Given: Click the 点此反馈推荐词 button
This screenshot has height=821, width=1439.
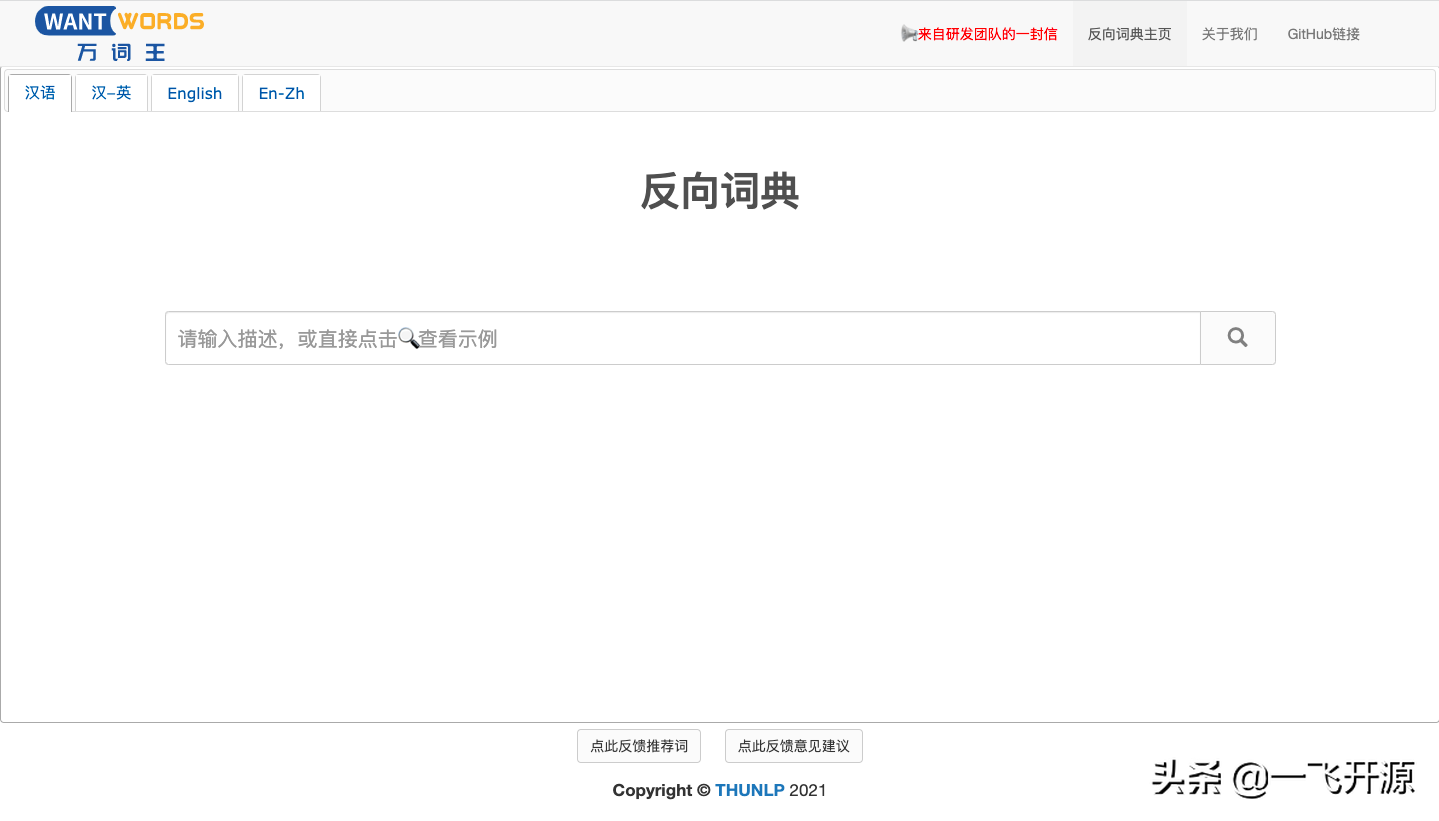Looking at the screenshot, I should 638,745.
